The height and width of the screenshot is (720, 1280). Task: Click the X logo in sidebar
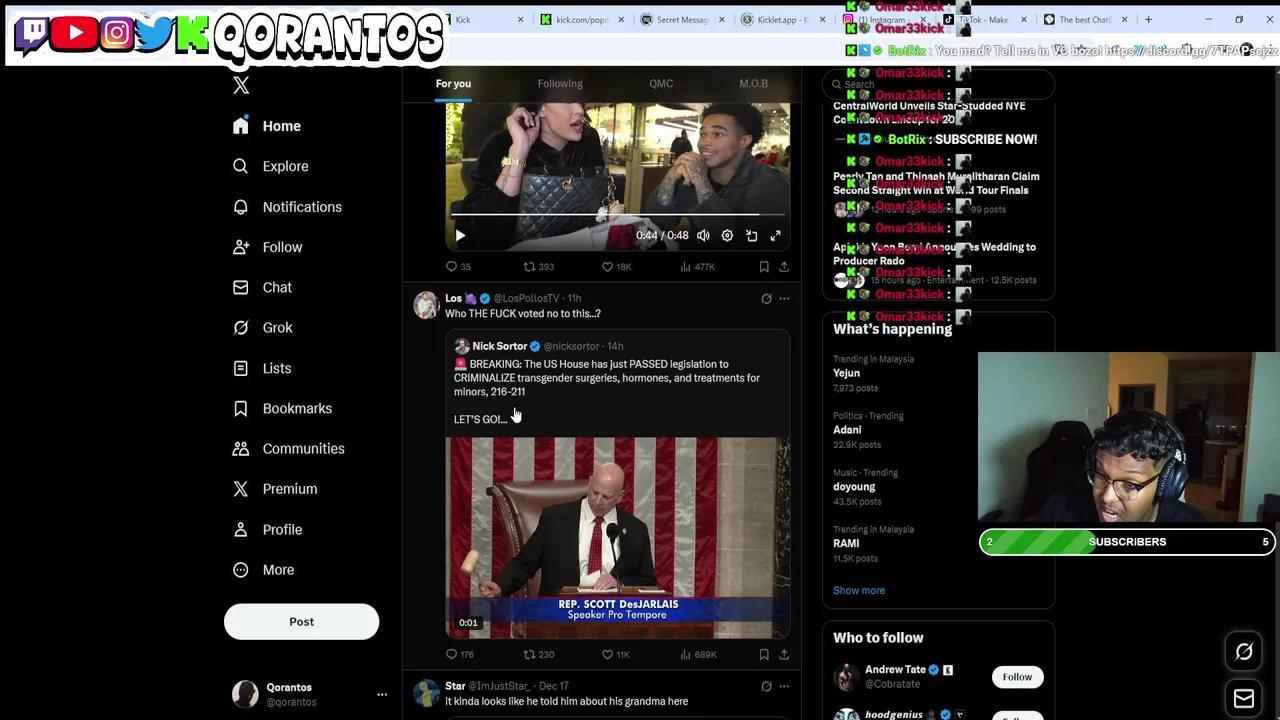[x=241, y=86]
